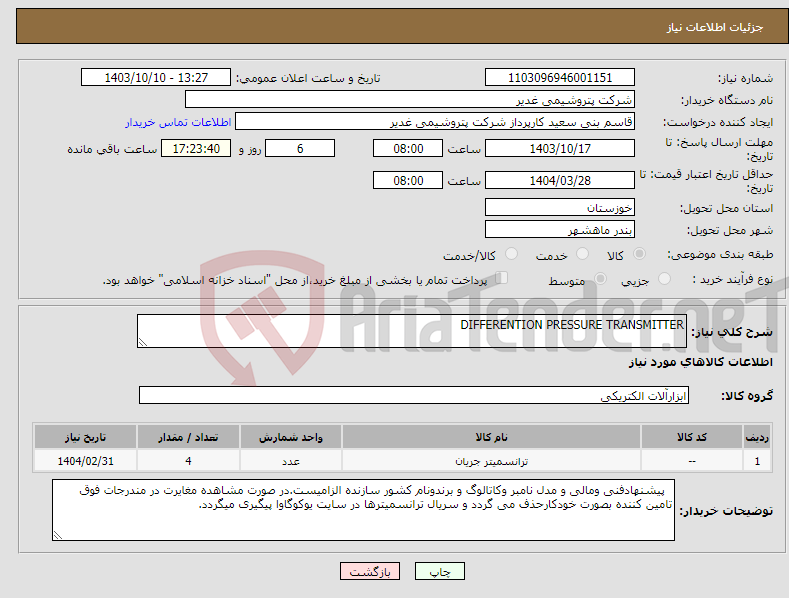This screenshot has height=598, width=789.
Task: Select the کالا radio button
Action: click(640, 254)
